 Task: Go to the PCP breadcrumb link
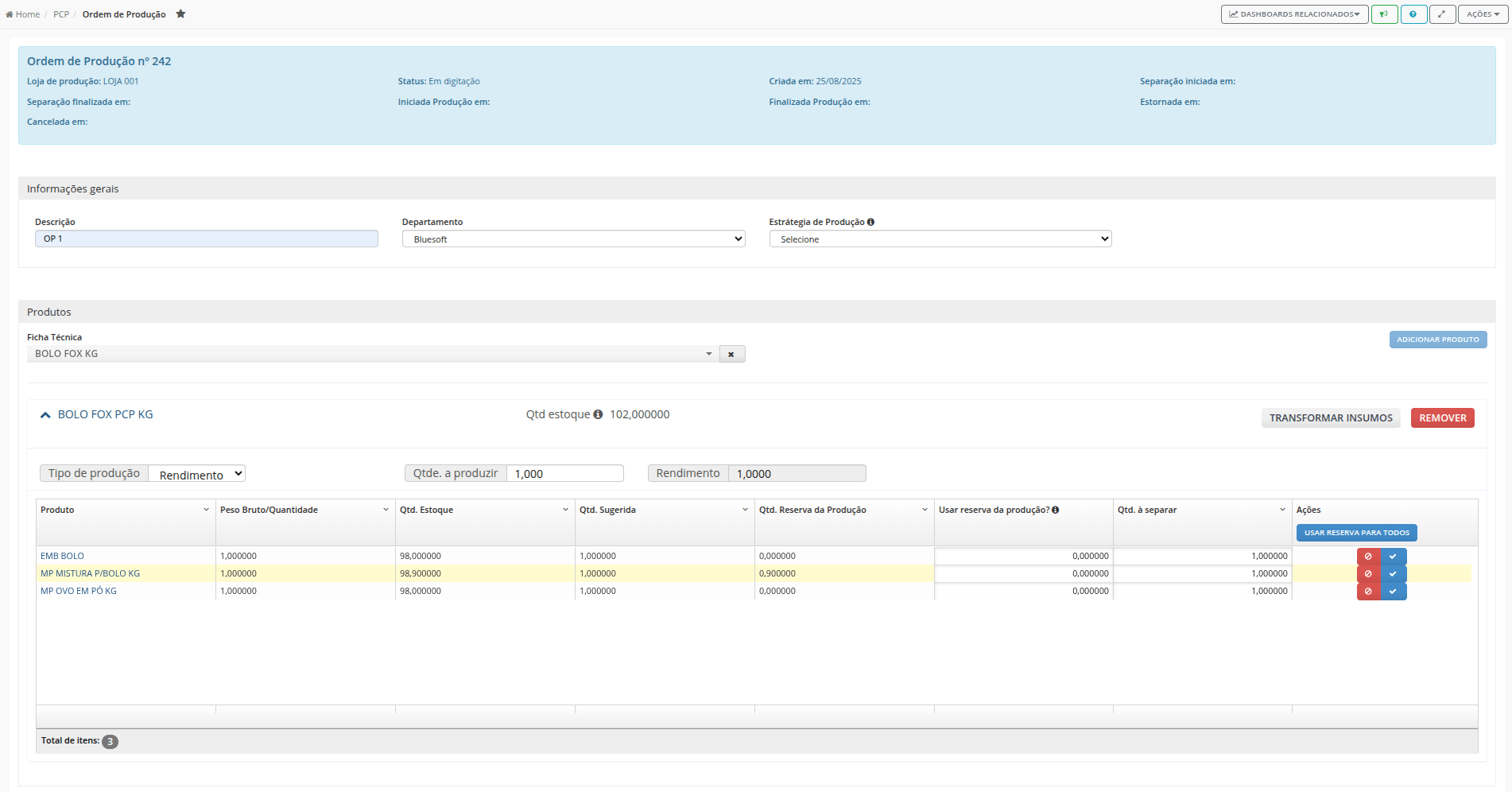(x=61, y=14)
